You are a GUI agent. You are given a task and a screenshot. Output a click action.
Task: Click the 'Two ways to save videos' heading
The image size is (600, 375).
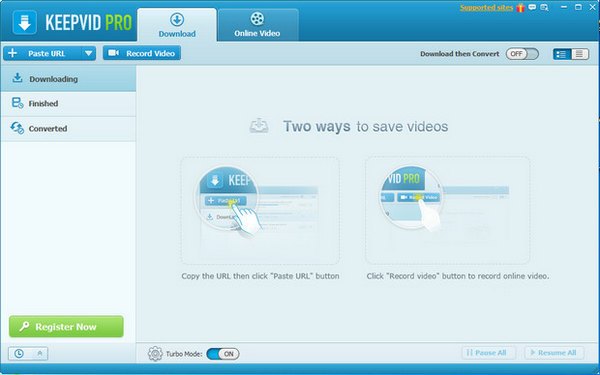click(x=365, y=126)
